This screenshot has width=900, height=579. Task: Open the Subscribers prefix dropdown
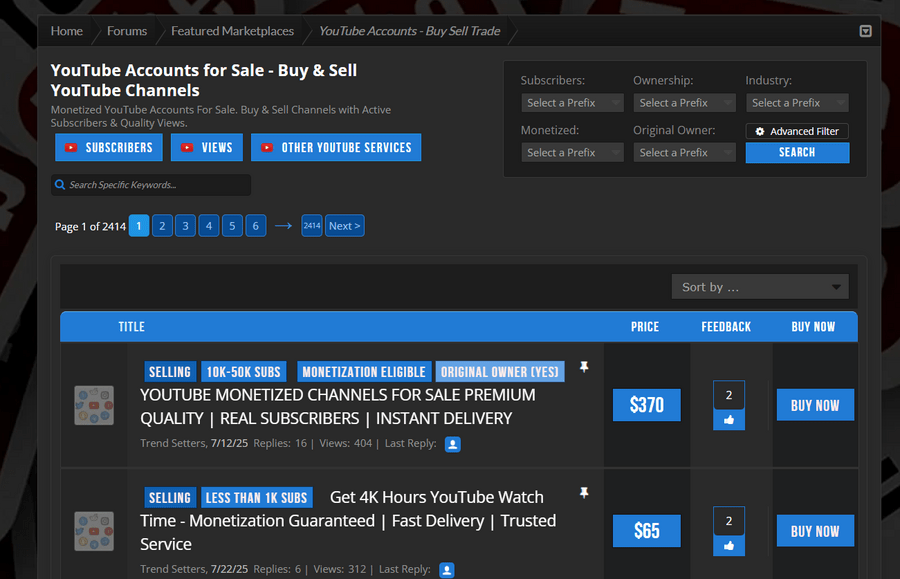(572, 103)
